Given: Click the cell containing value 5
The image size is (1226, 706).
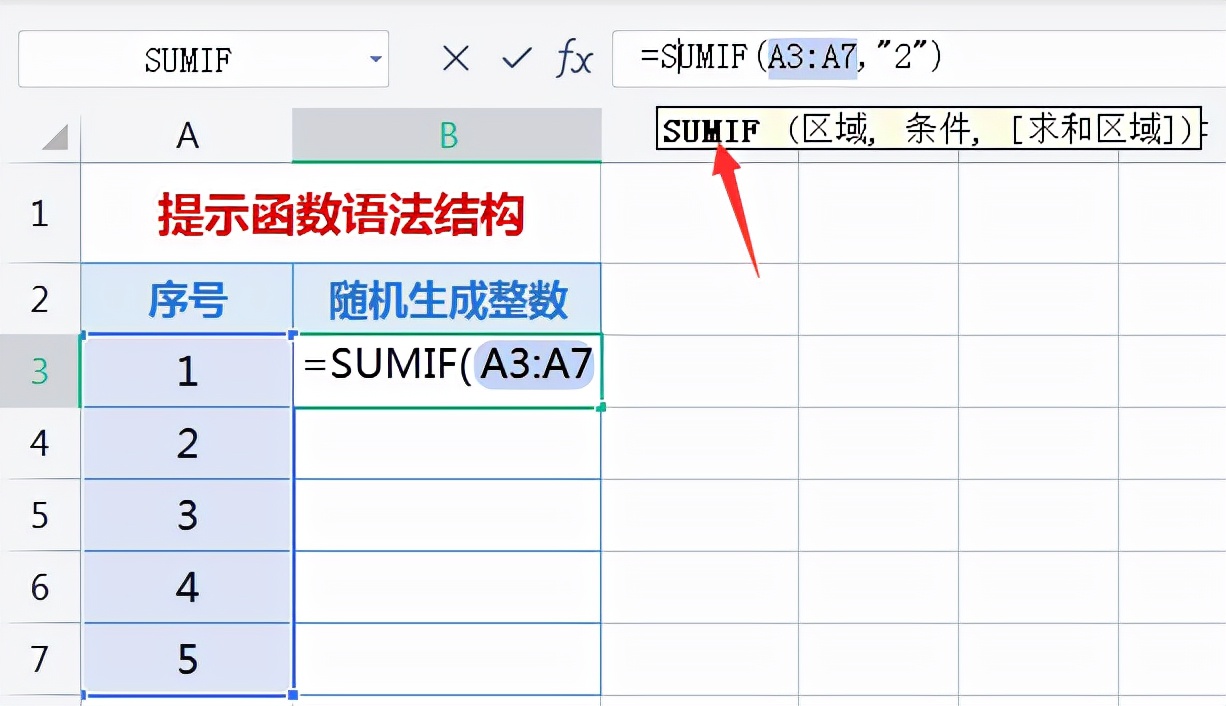Looking at the screenshot, I should point(186,660).
